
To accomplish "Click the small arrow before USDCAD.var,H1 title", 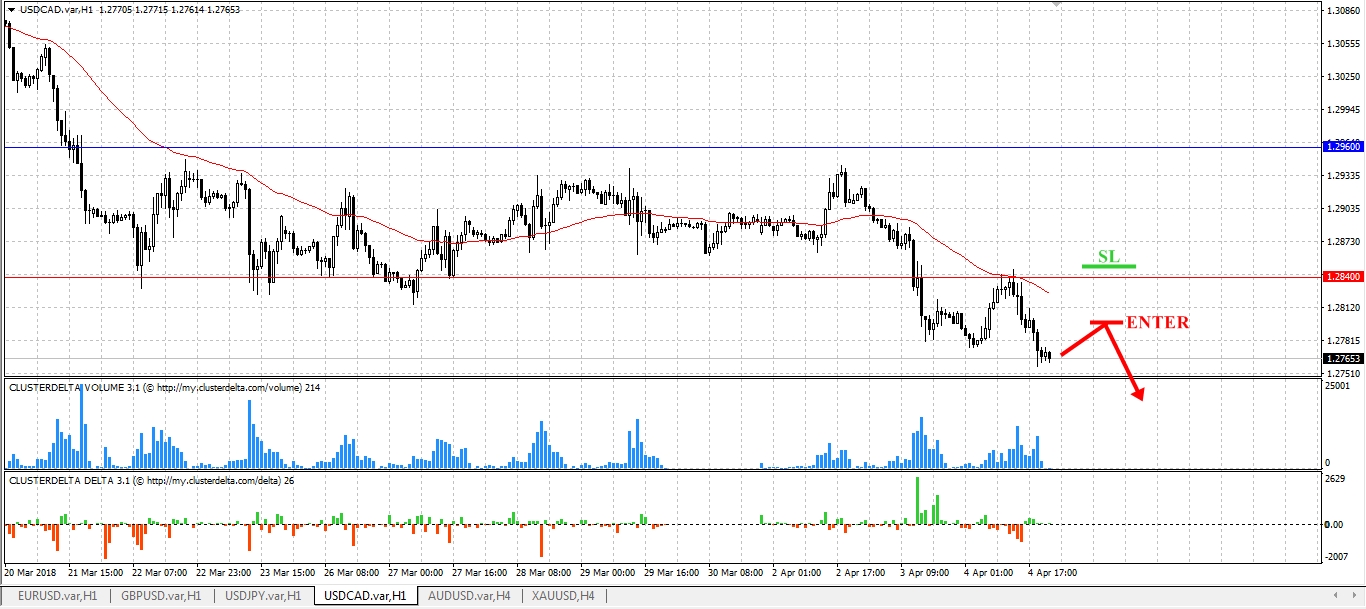I will click(x=11, y=8).
